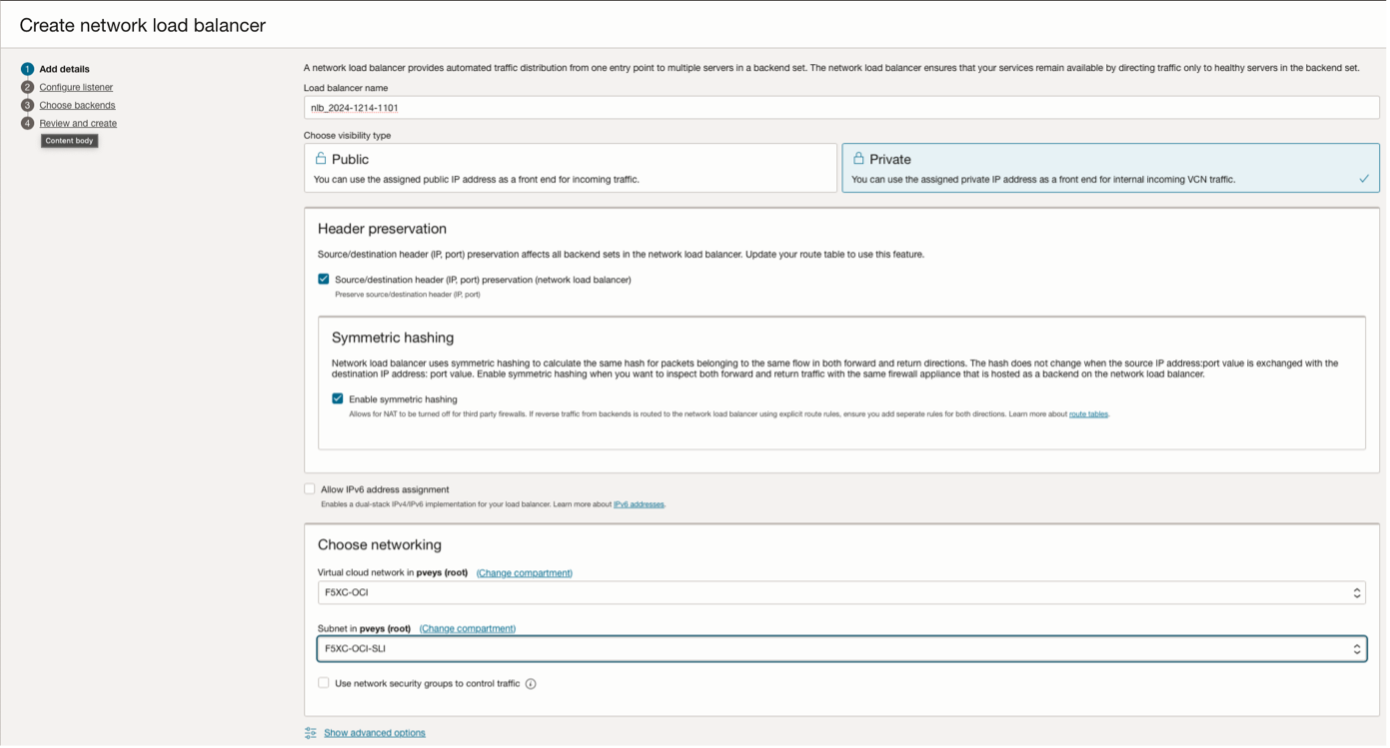Click the advanced options sliders icon
This screenshot has width=1390, height=748.
[311, 733]
